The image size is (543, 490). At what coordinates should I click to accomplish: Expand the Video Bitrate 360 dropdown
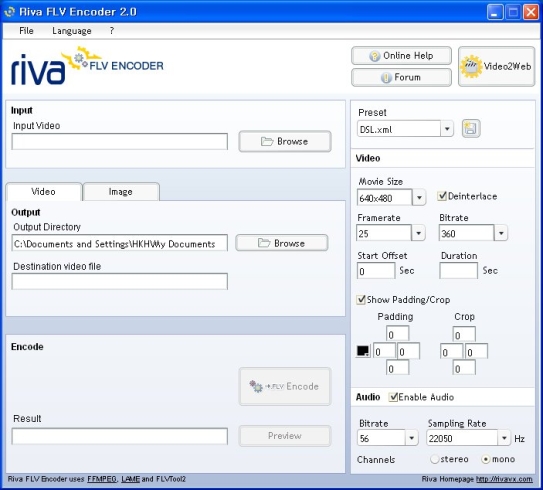click(x=501, y=233)
